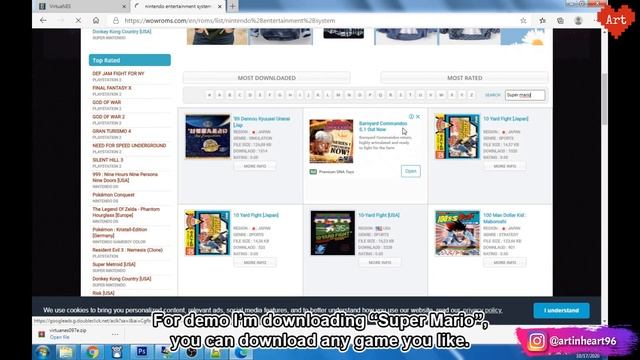The height and width of the screenshot is (360, 640).
Task: Open the 10-Yard Fight [USA] cover thumbnail
Action: coord(333,233)
